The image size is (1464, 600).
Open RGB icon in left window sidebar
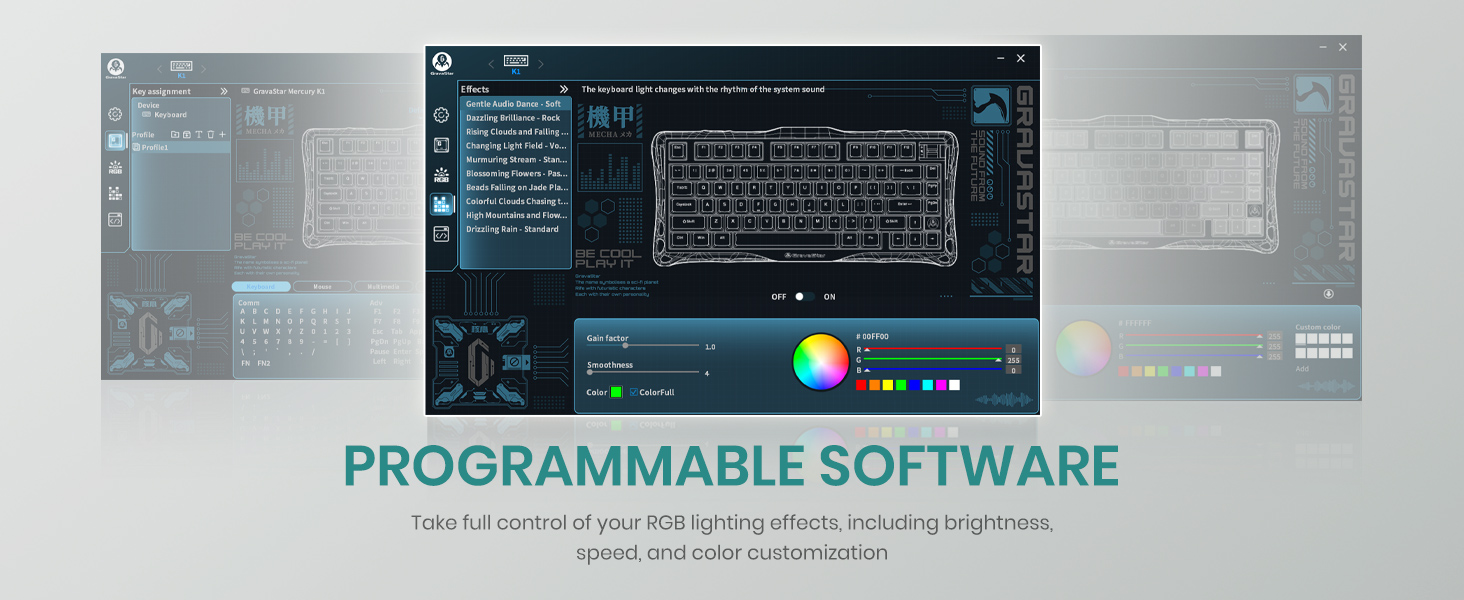pos(115,167)
